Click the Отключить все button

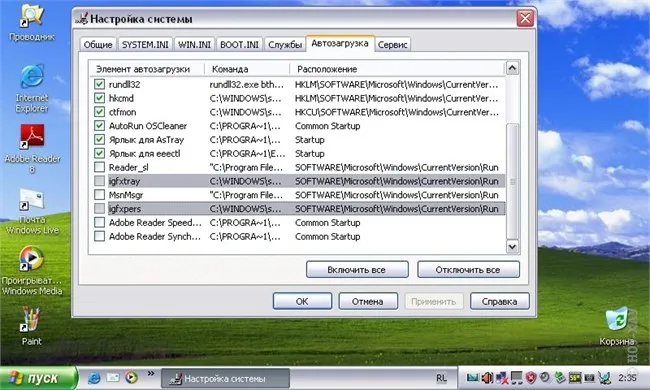[x=468, y=270]
